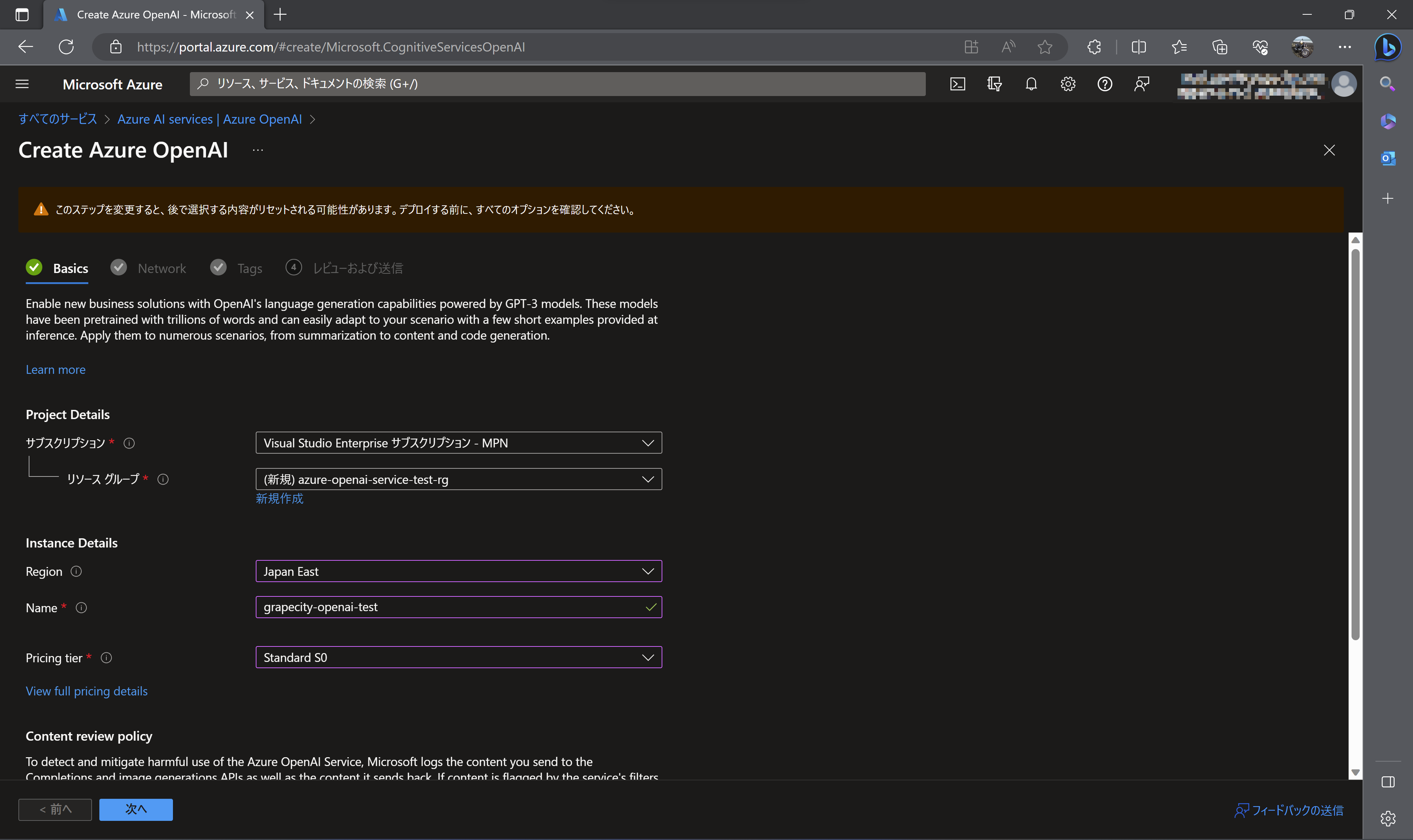Image resolution: width=1413 pixels, height=840 pixels.
Task: Click the Azure portal search box
Action: tap(557, 84)
